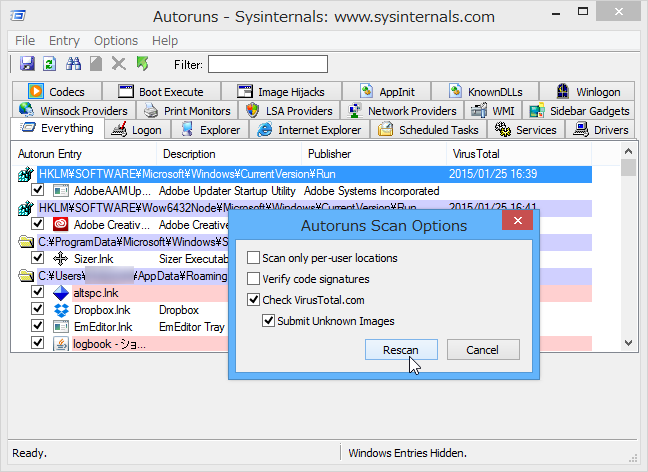Uncheck the Adobe Creative Cloud entry checkbox
The height and width of the screenshot is (472, 648).
(38, 224)
